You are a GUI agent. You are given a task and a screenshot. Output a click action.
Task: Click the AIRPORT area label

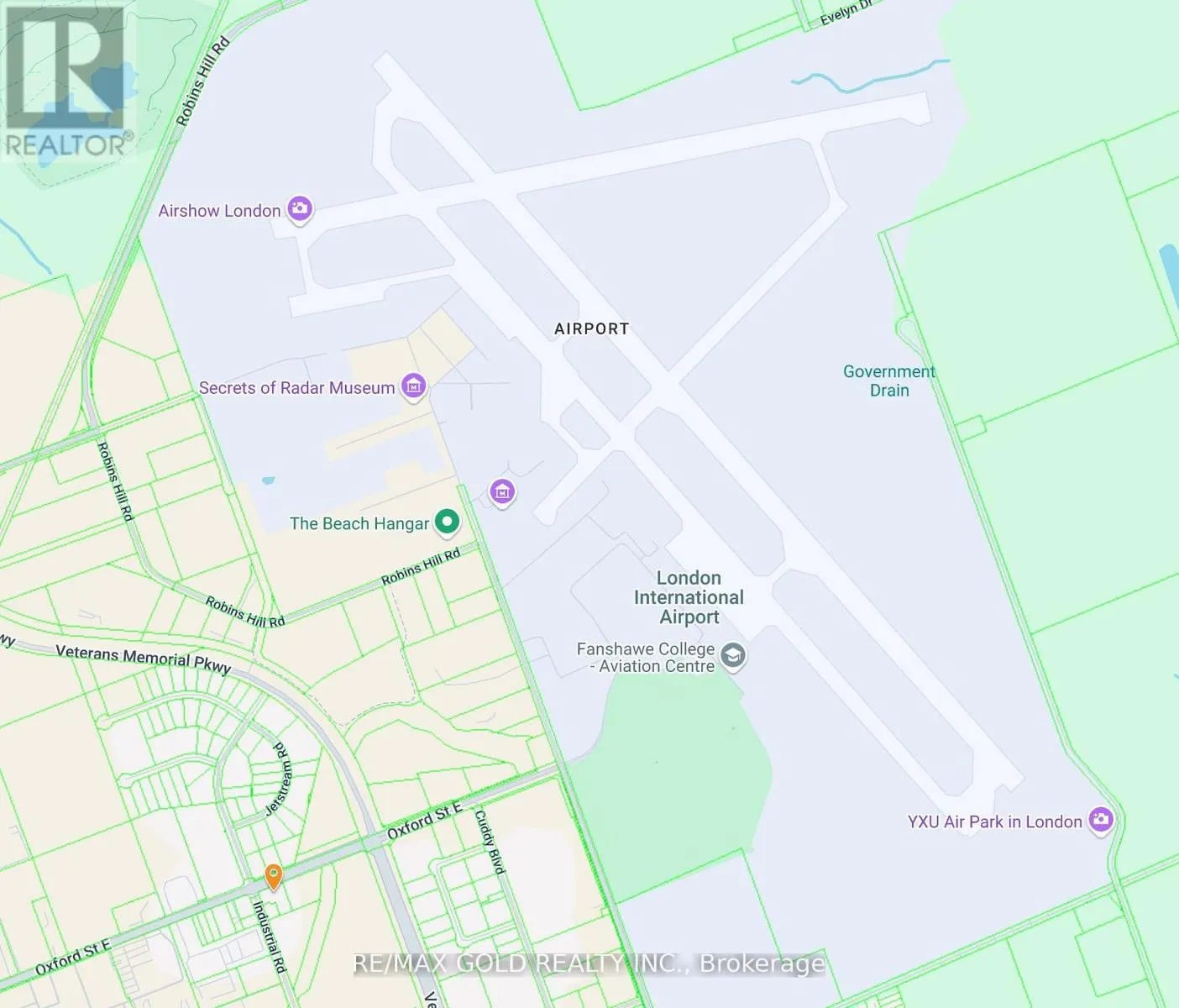click(x=592, y=329)
